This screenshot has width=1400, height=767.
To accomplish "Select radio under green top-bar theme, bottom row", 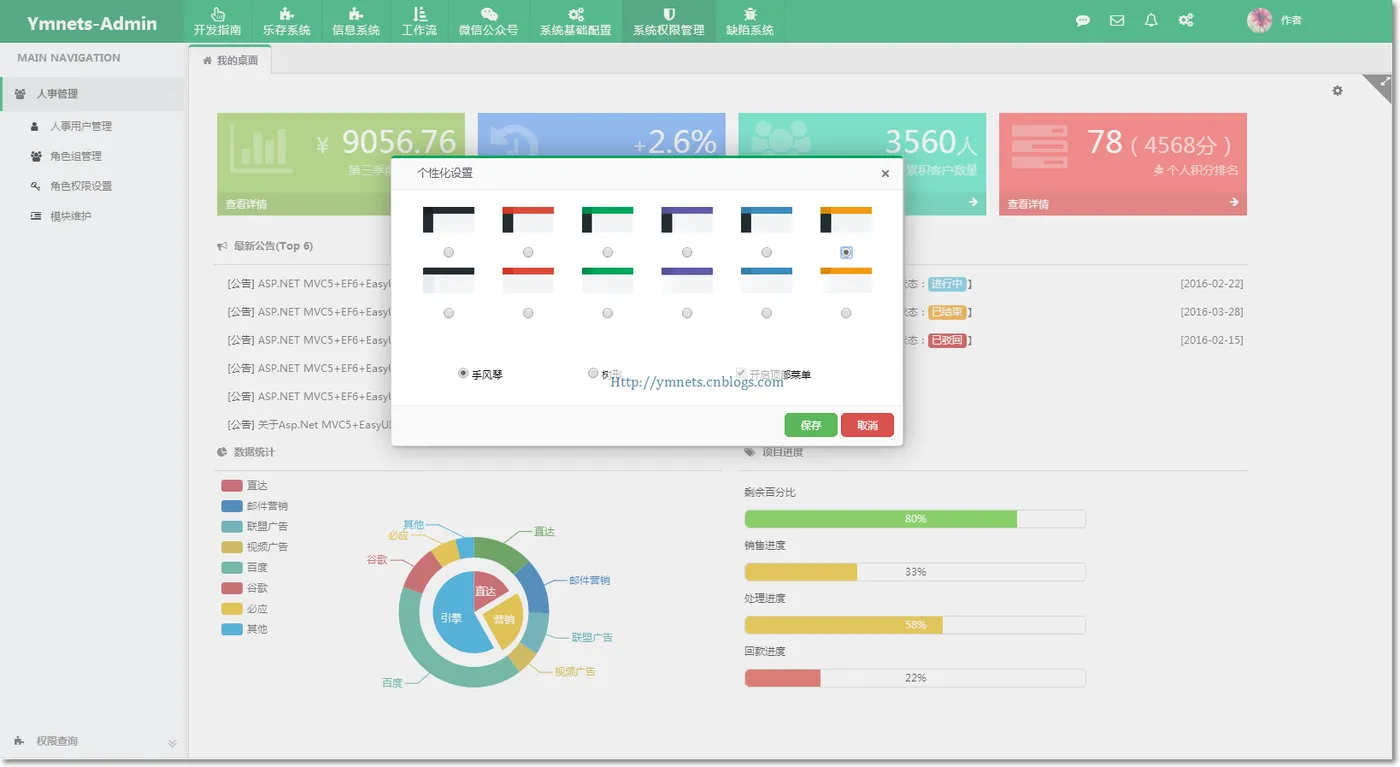I will coord(607,313).
